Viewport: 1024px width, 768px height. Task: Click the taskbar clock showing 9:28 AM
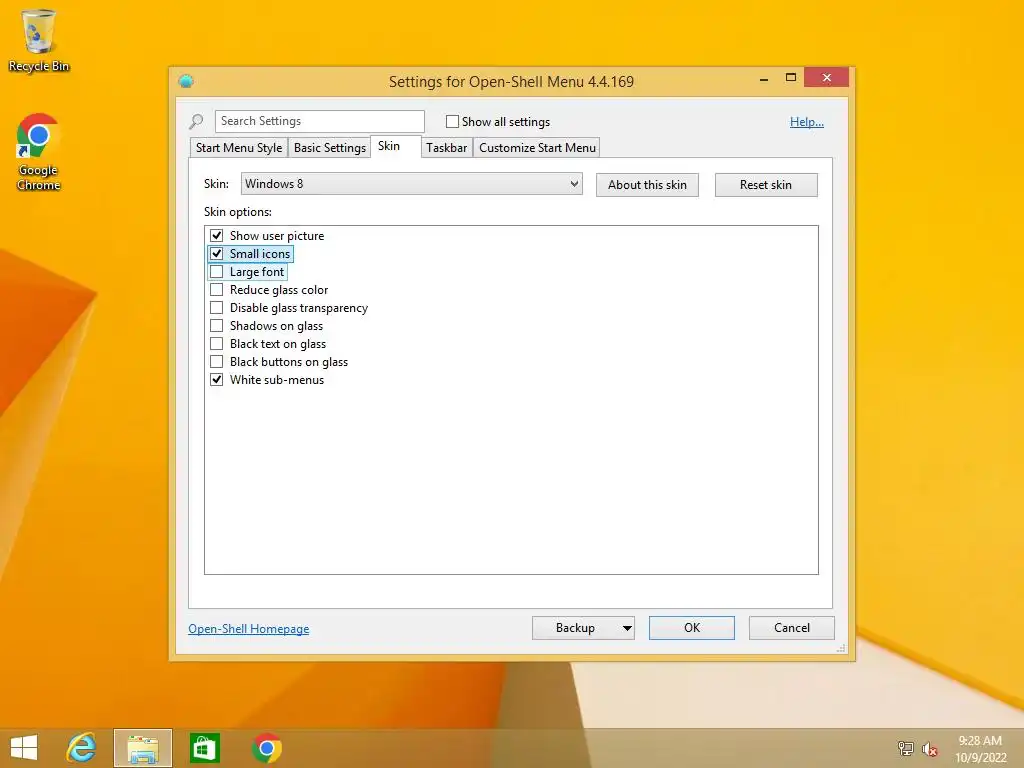tap(980, 749)
